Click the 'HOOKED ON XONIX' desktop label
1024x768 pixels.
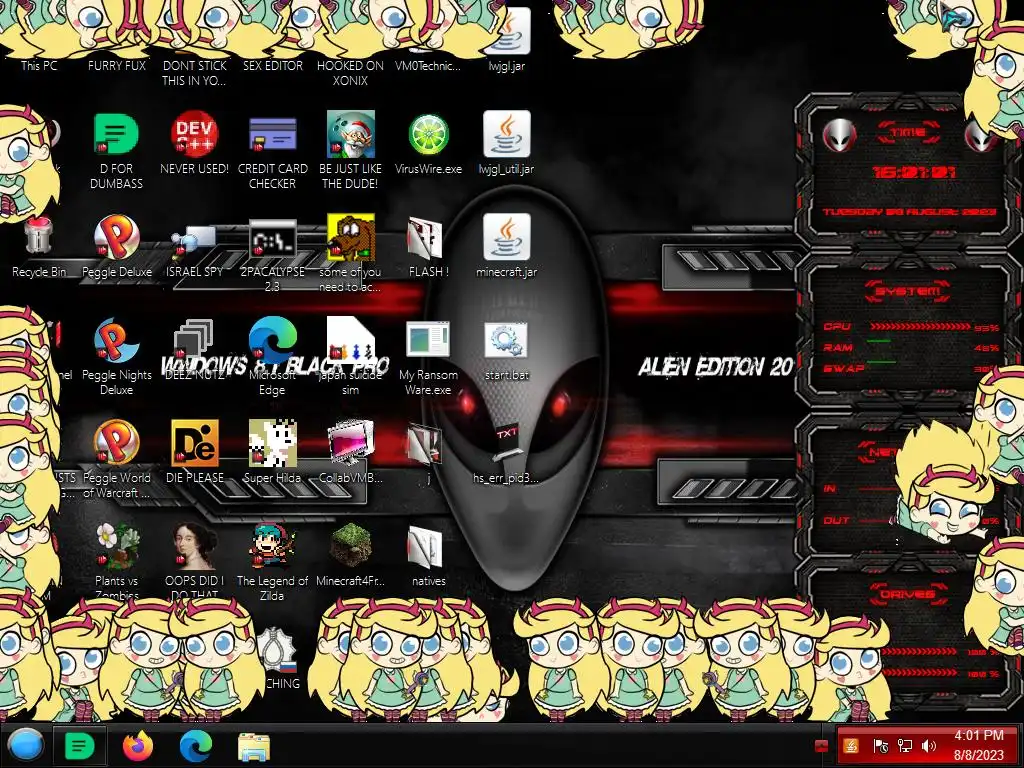tap(351, 73)
